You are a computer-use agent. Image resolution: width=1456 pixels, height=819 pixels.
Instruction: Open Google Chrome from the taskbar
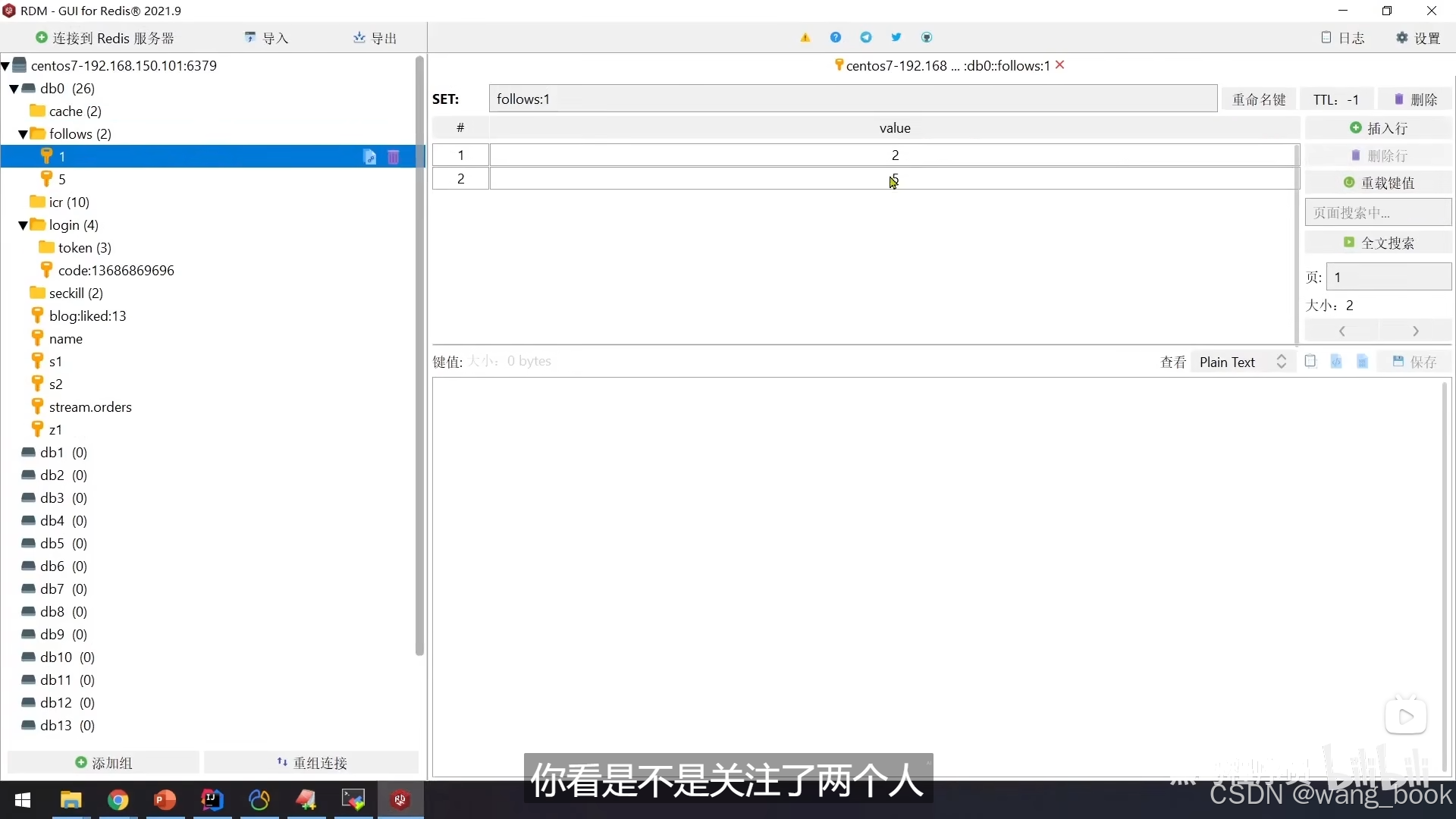click(118, 800)
